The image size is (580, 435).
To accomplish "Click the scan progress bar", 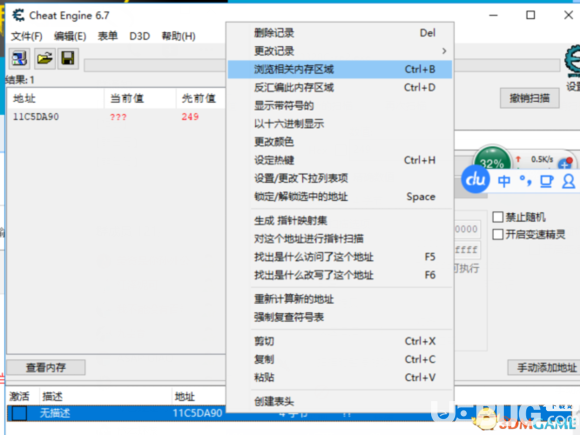I will click(x=155, y=65).
